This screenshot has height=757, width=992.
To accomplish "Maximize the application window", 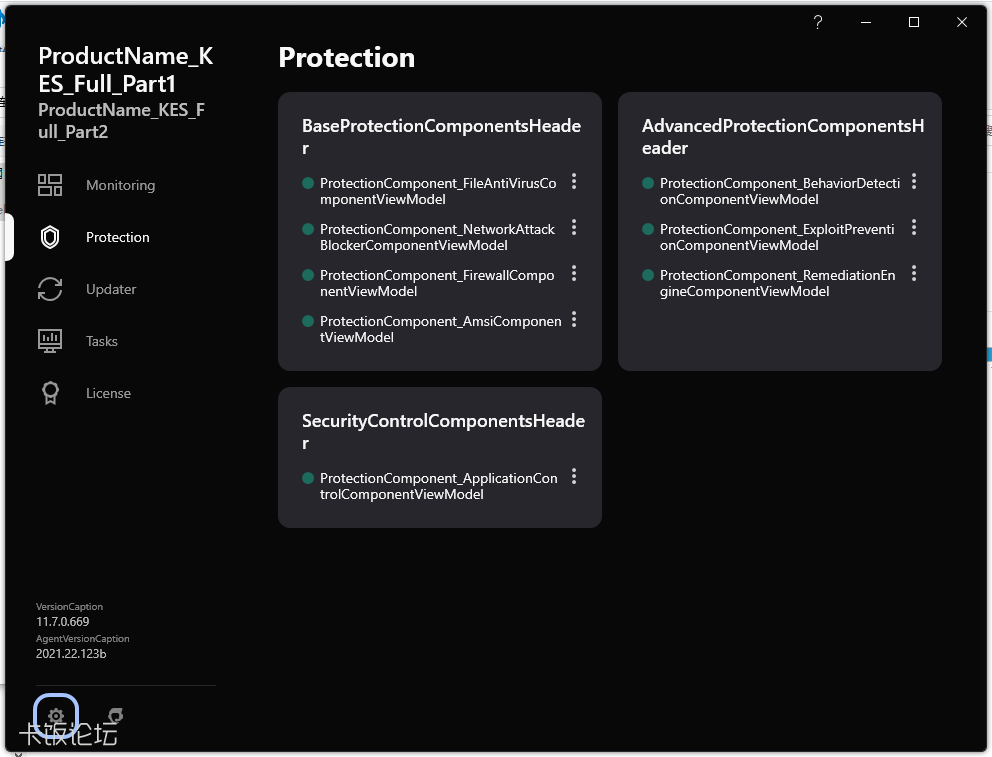I will (914, 22).
